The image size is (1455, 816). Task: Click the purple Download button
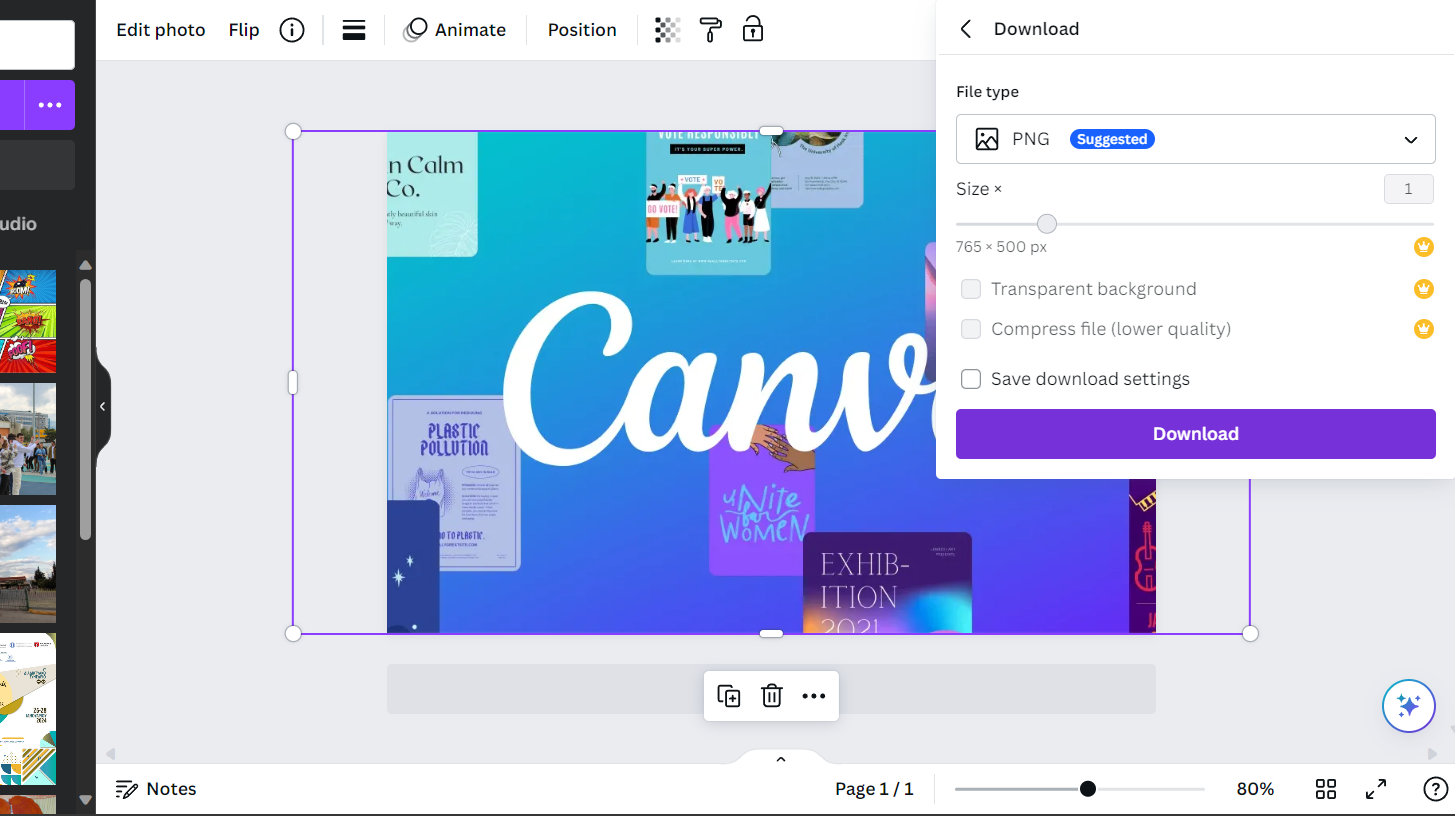click(x=1195, y=434)
